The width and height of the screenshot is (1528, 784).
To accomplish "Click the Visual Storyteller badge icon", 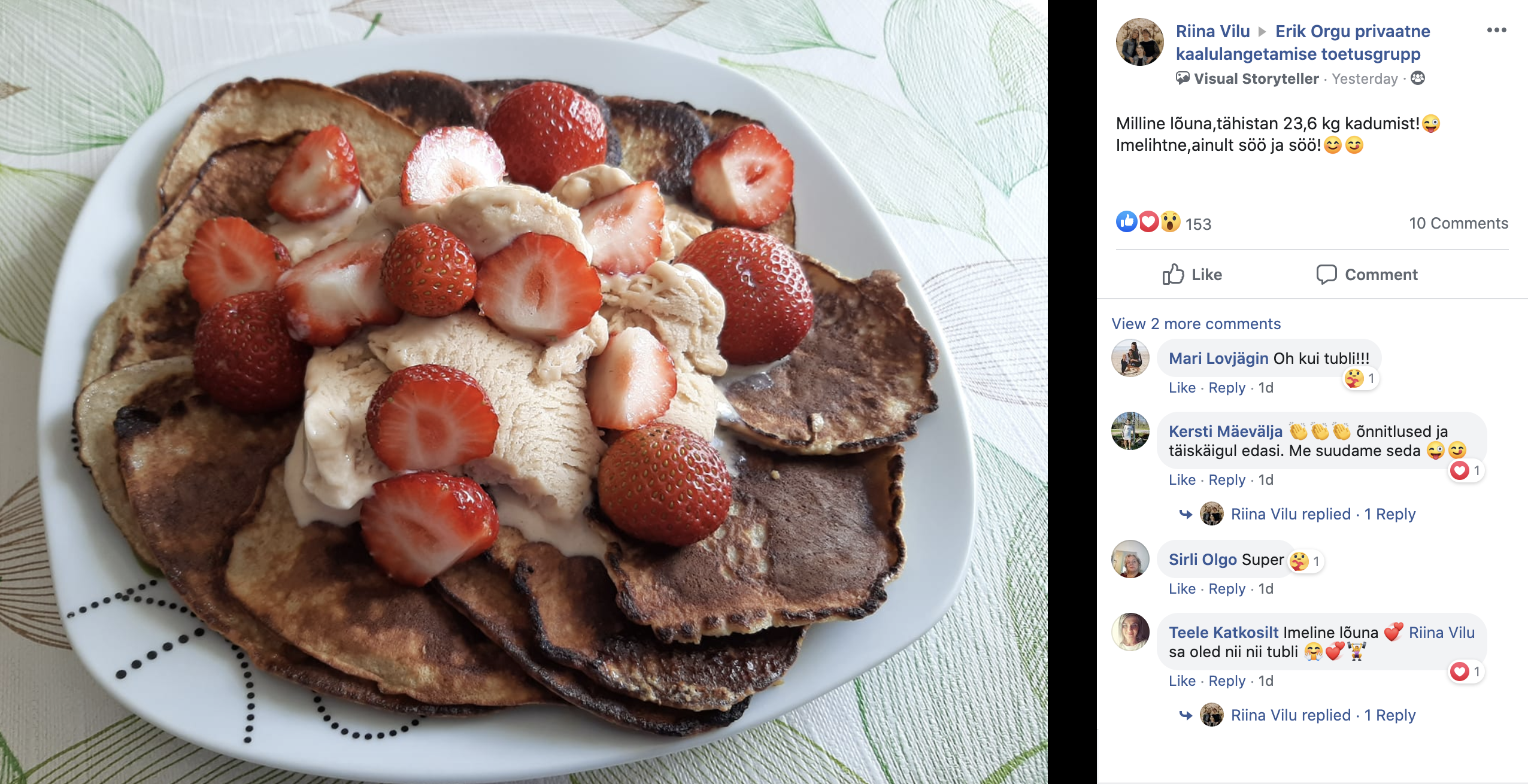I will [1183, 78].
